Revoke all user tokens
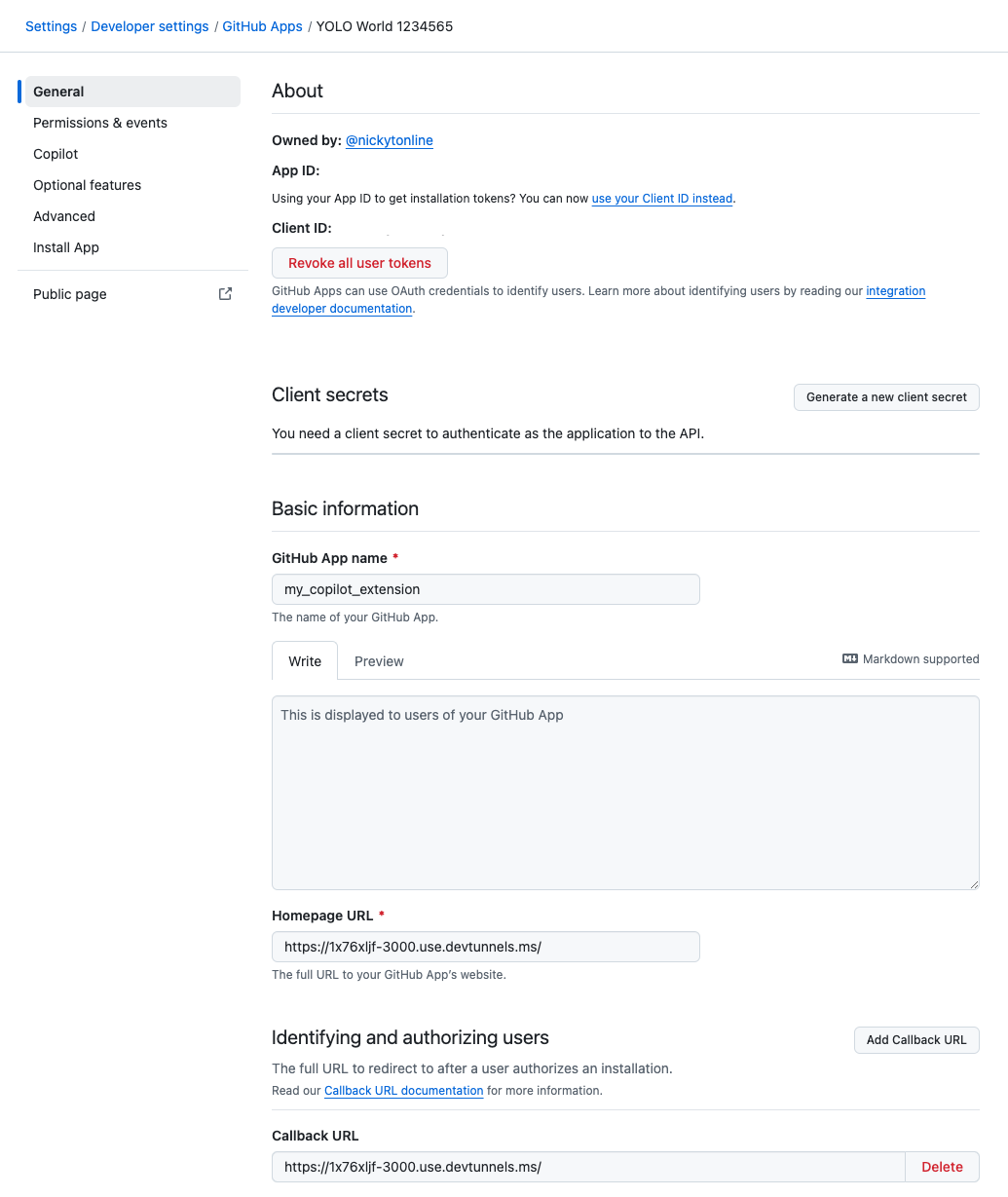The image size is (1008, 1197). [x=359, y=263]
